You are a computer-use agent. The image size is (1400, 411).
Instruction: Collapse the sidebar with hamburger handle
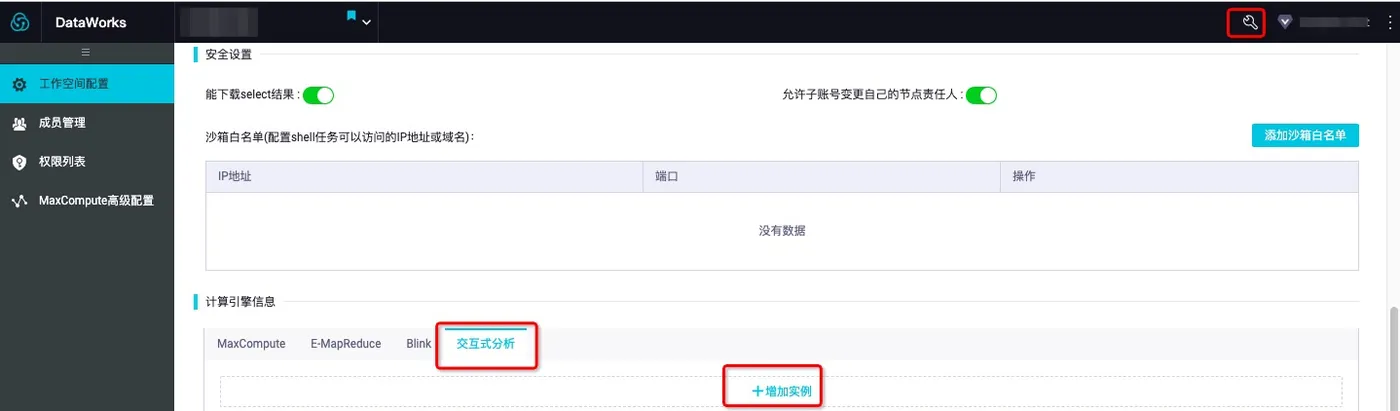coord(86,52)
